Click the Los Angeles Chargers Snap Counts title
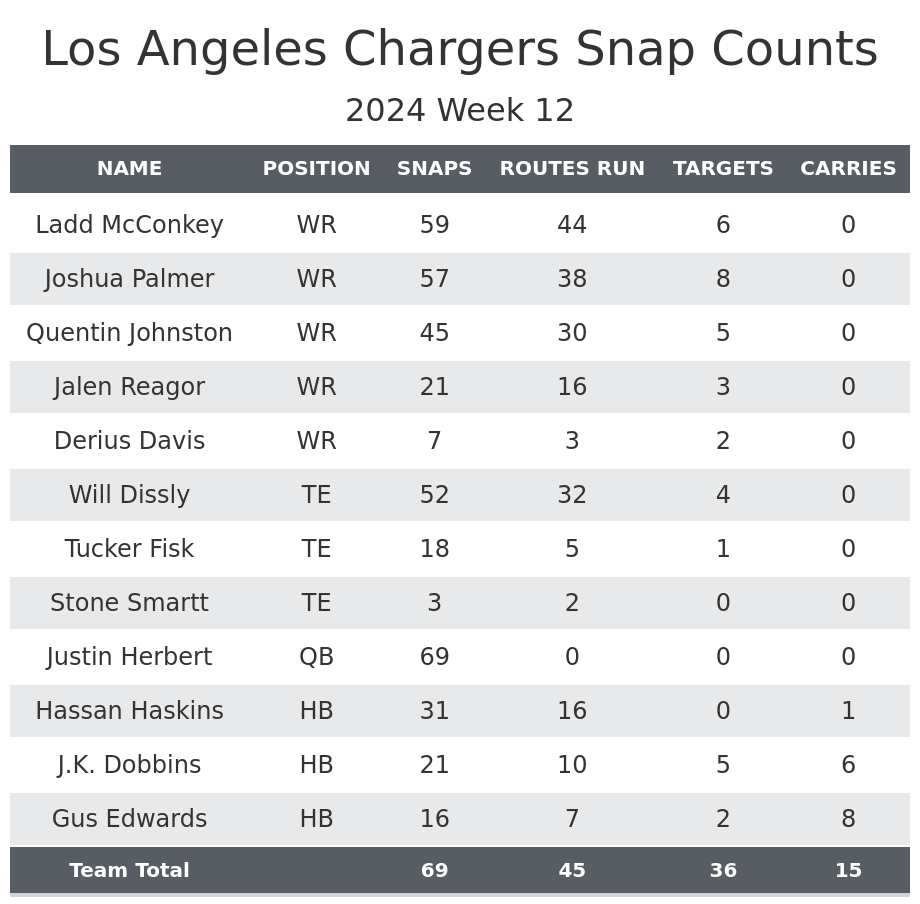Screen dimensions: 920x904 coord(460,50)
